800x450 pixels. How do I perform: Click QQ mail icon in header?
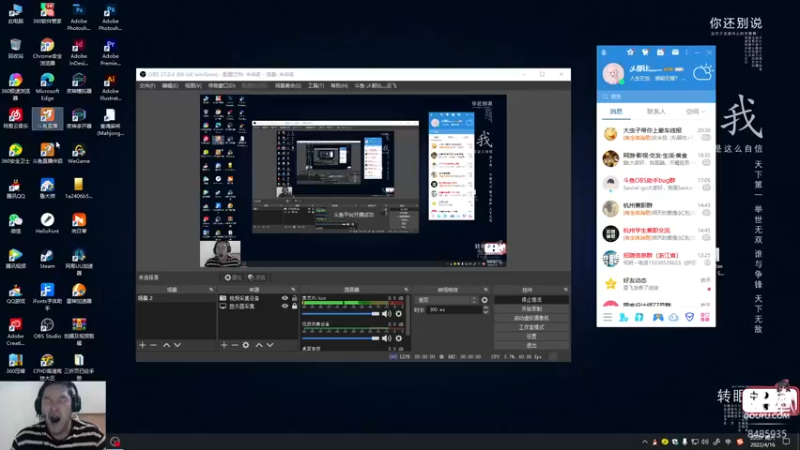[x=676, y=52]
